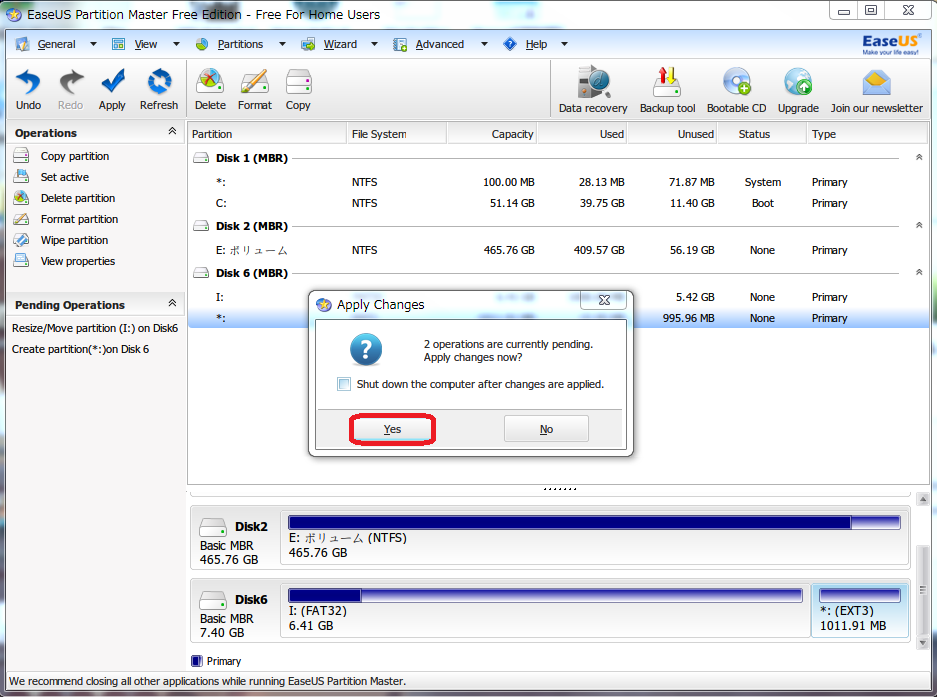Screen dimensions: 937x697
Task: Click Join our newsletter envelope icon
Action: click(x=877, y=84)
